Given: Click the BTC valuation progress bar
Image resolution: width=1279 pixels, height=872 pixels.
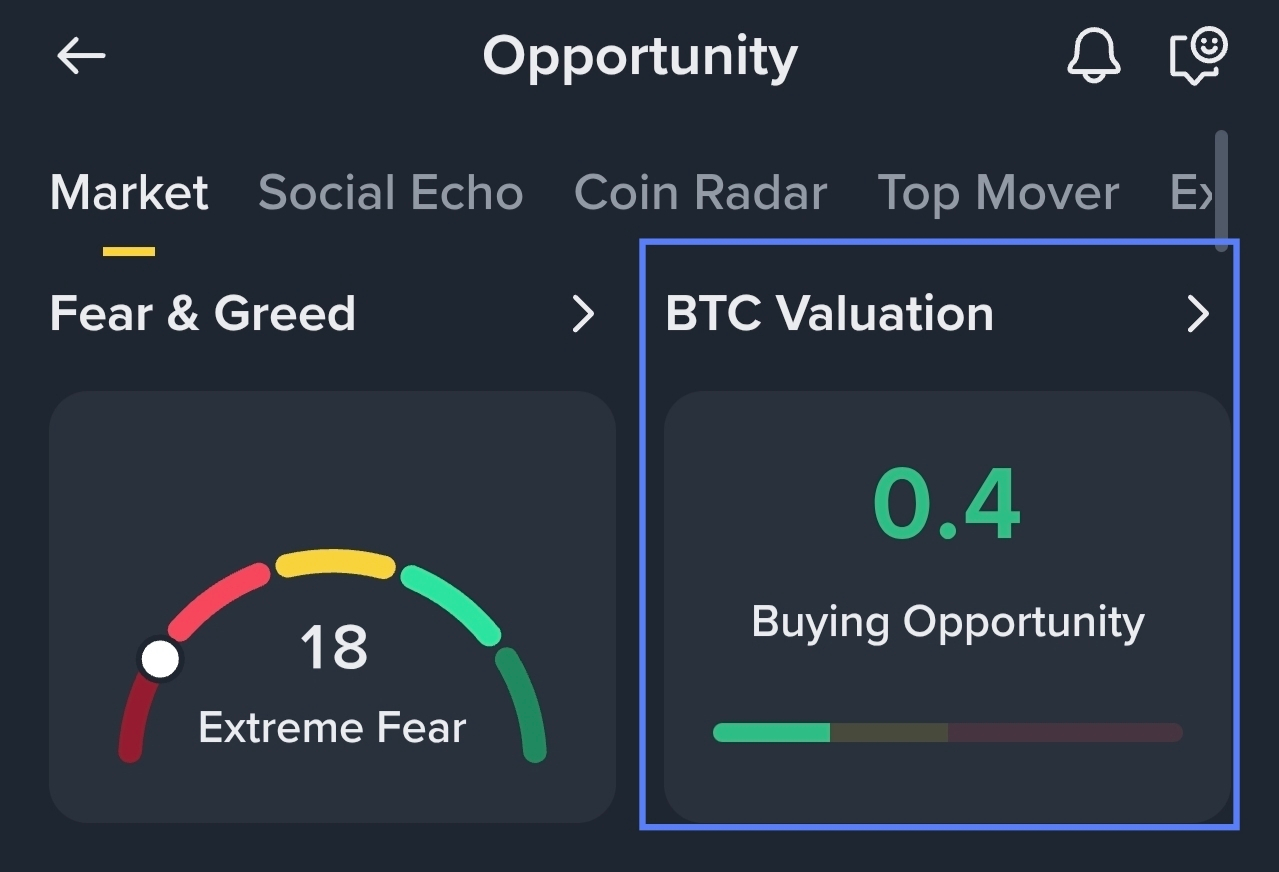Looking at the screenshot, I should point(948,733).
